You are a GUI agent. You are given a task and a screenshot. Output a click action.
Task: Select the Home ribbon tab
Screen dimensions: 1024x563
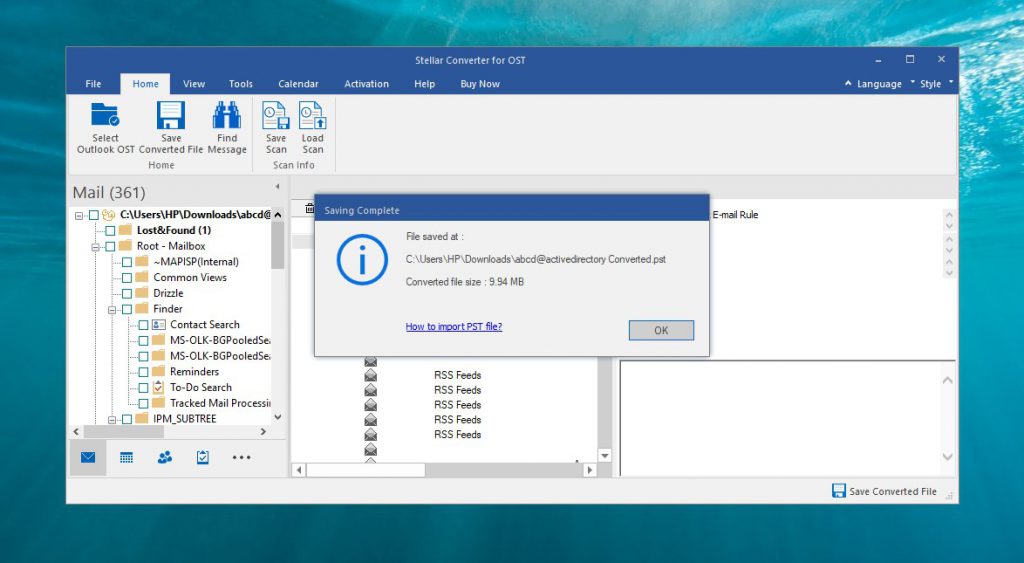pos(145,84)
